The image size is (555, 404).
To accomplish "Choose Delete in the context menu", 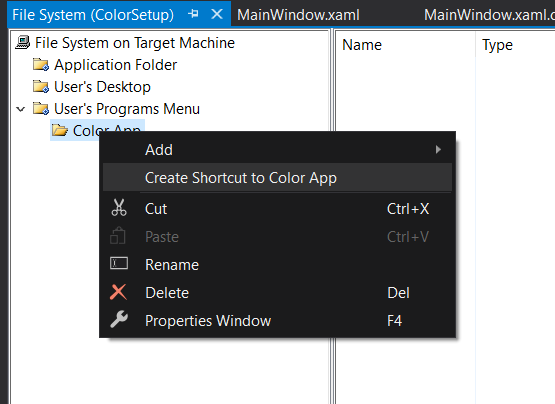I will 277,292.
